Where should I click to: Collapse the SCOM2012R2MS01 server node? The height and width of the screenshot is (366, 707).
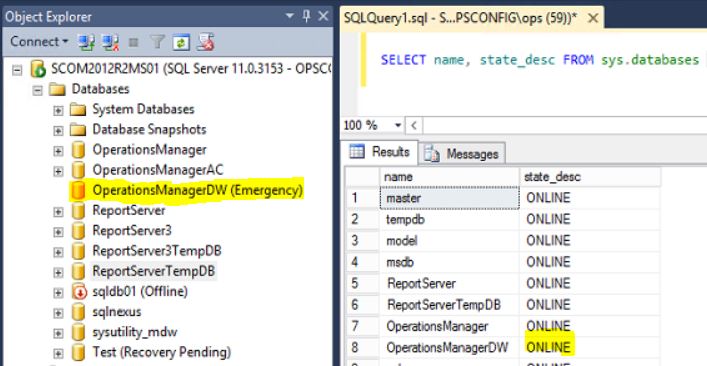(x=17, y=70)
